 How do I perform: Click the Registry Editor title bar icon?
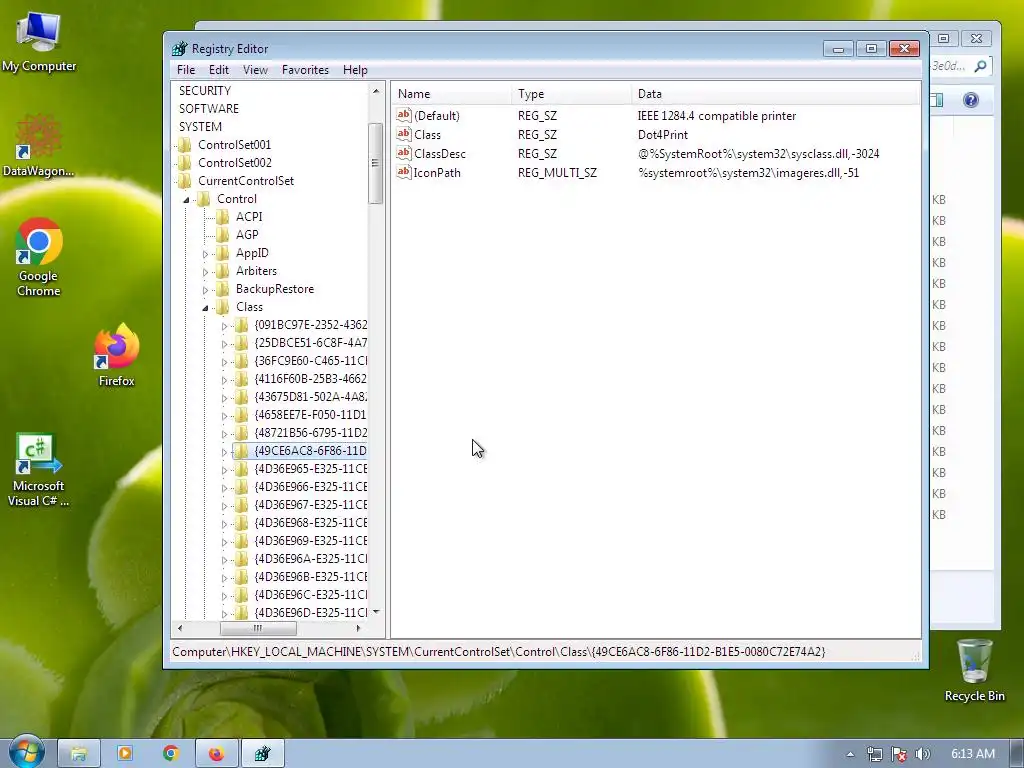click(179, 48)
